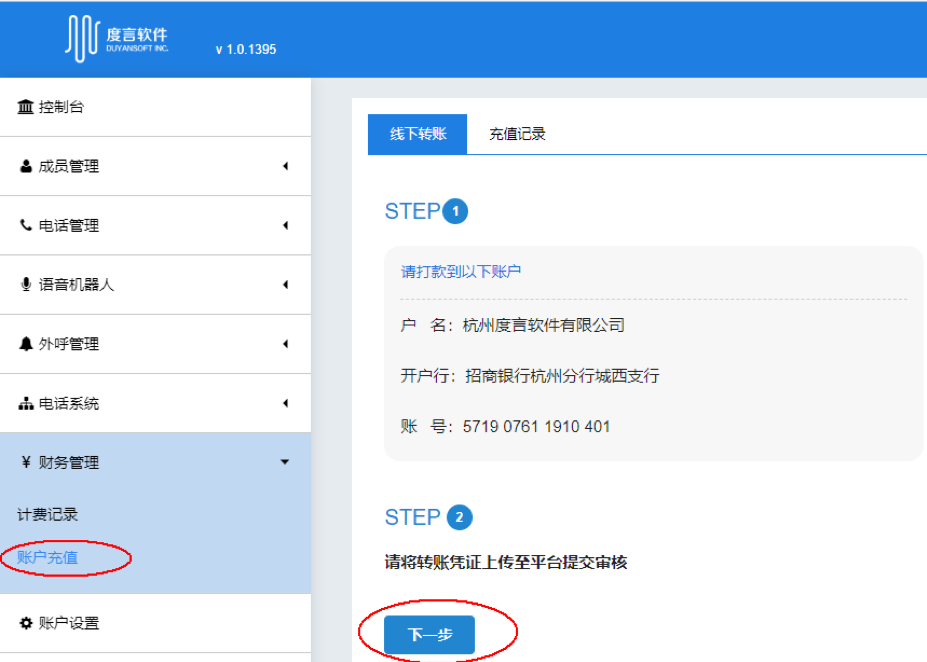Click the voice robot microphone icon
Image resolution: width=927 pixels, height=662 pixels.
click(x=26, y=284)
